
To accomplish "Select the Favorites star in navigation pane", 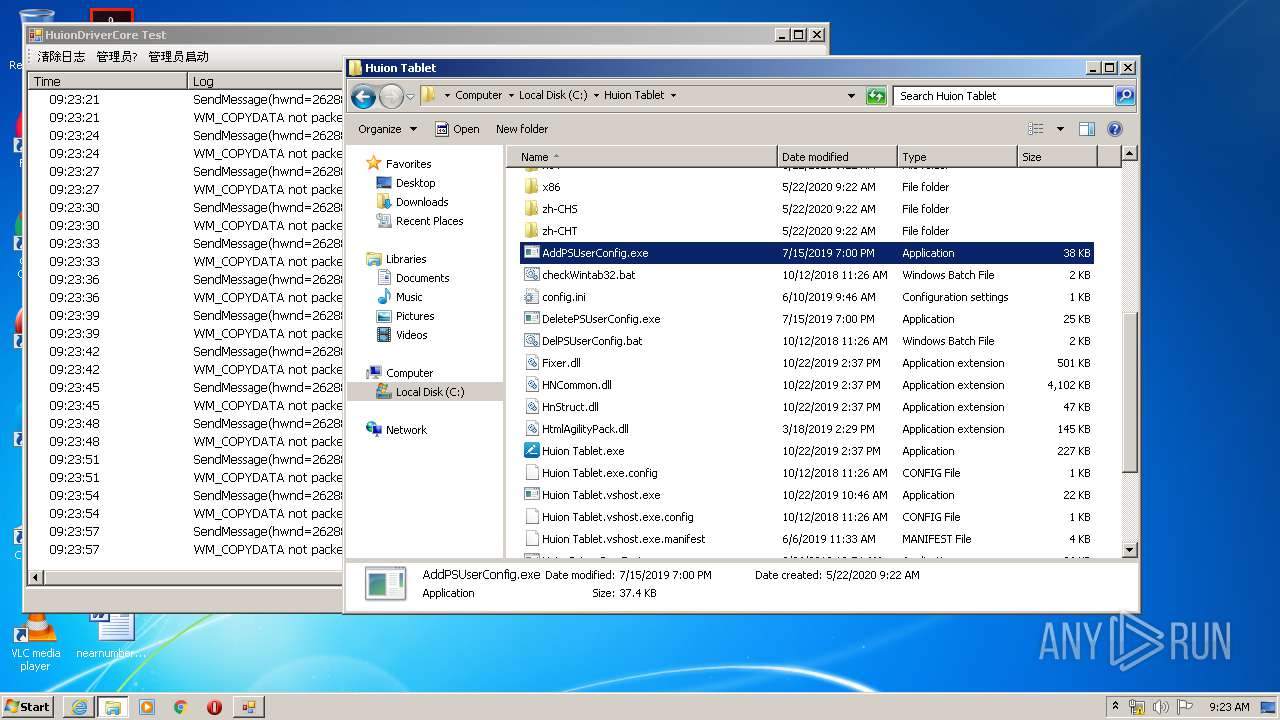I will (x=374, y=163).
